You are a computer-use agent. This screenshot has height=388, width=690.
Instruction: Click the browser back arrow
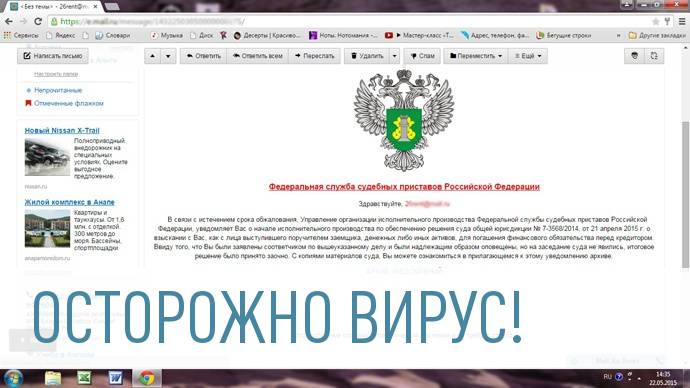pos(9,21)
